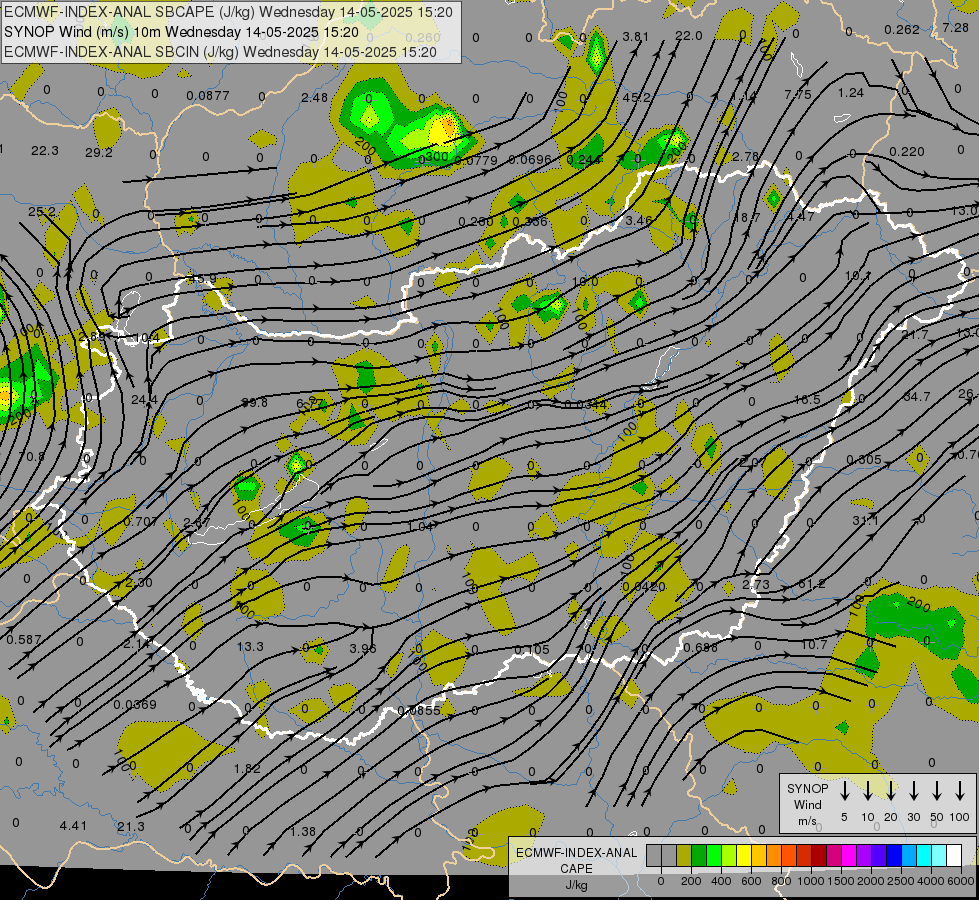
Task: Click the map value 22.0
Action: click(689, 36)
